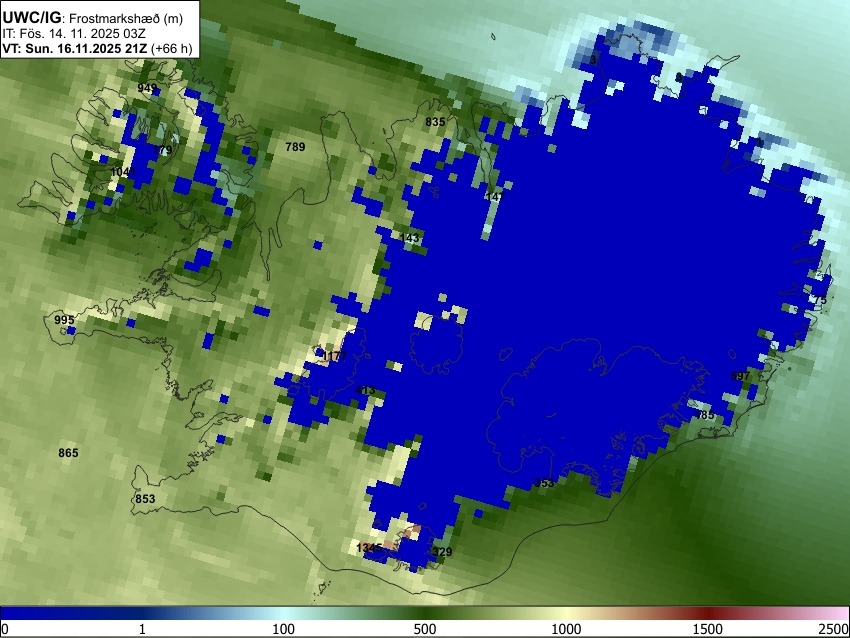
Task: Click the map value 329
Action: point(442,552)
